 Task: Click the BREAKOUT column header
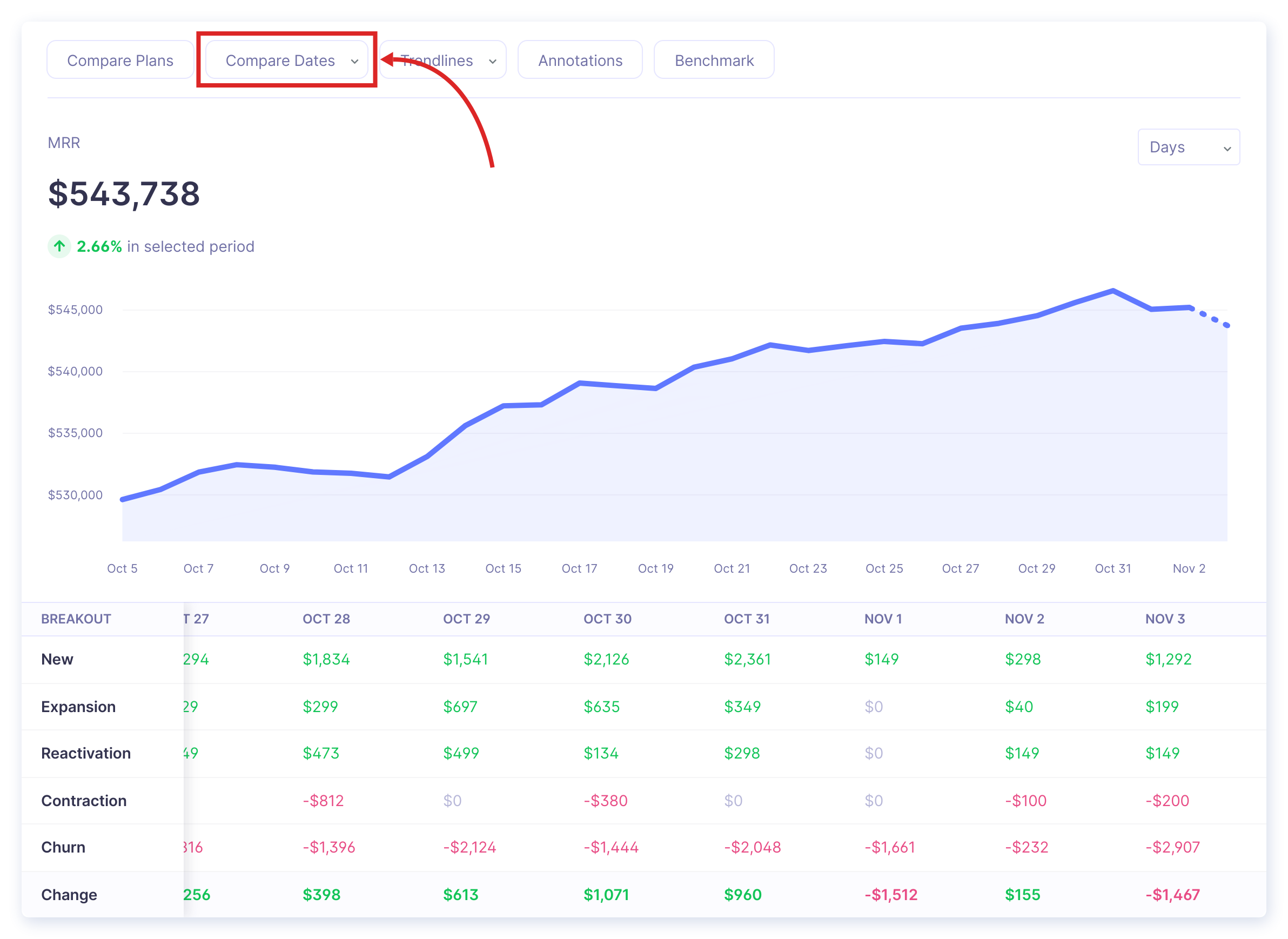click(x=76, y=619)
